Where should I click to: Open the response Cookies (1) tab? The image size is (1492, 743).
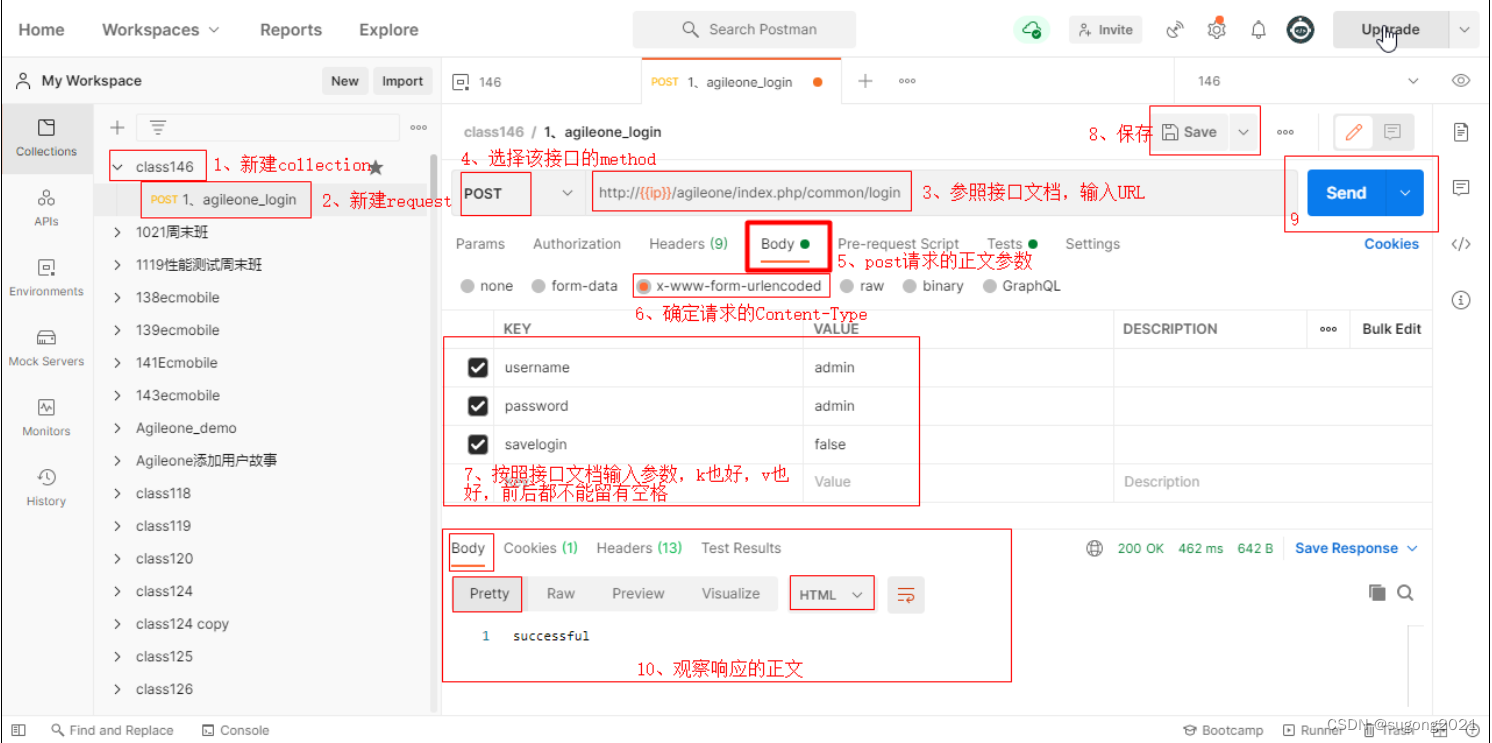tap(541, 548)
